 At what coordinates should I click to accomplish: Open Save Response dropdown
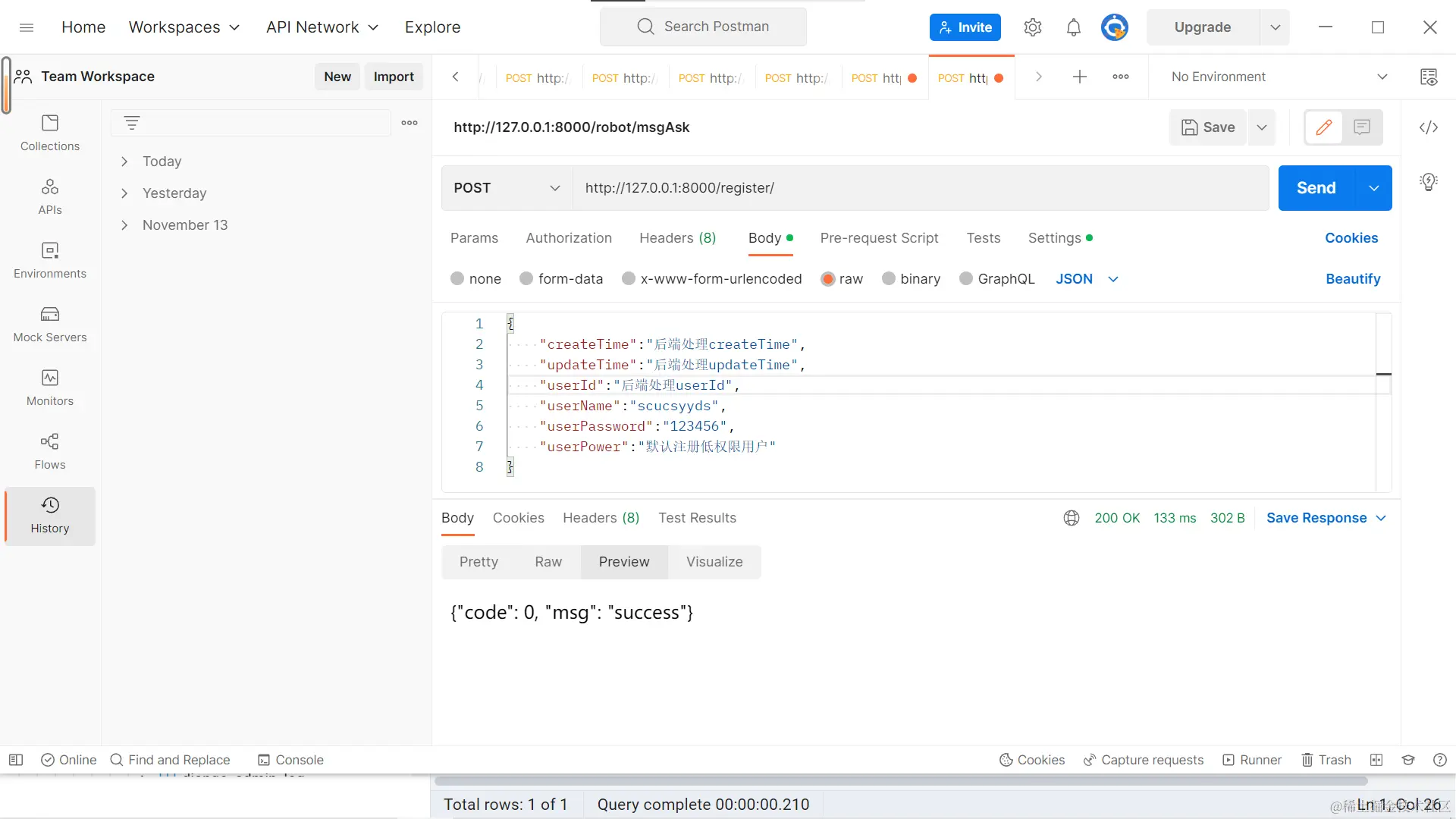click(1326, 518)
